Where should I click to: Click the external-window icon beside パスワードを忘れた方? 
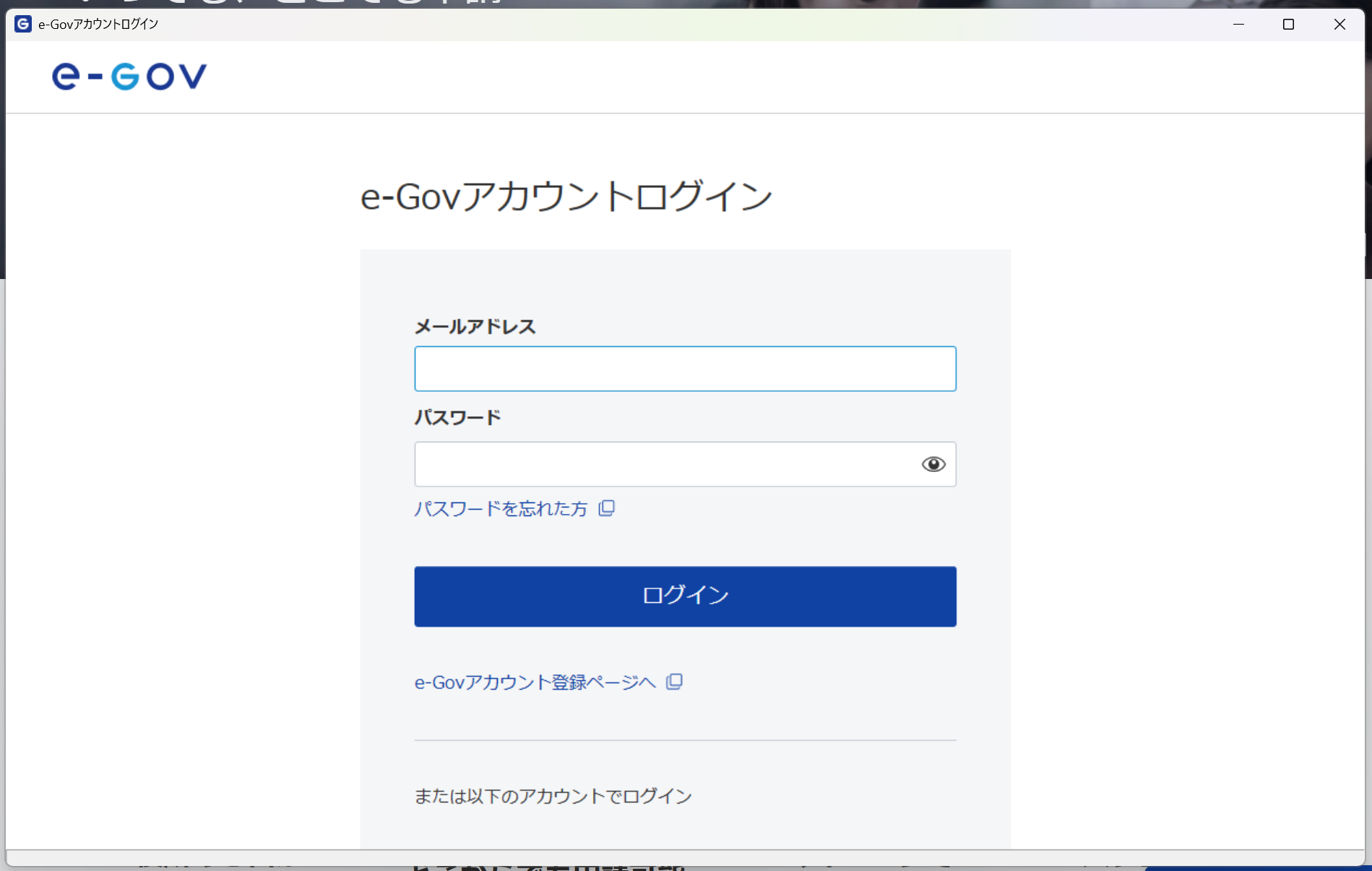pyautogui.click(x=607, y=508)
